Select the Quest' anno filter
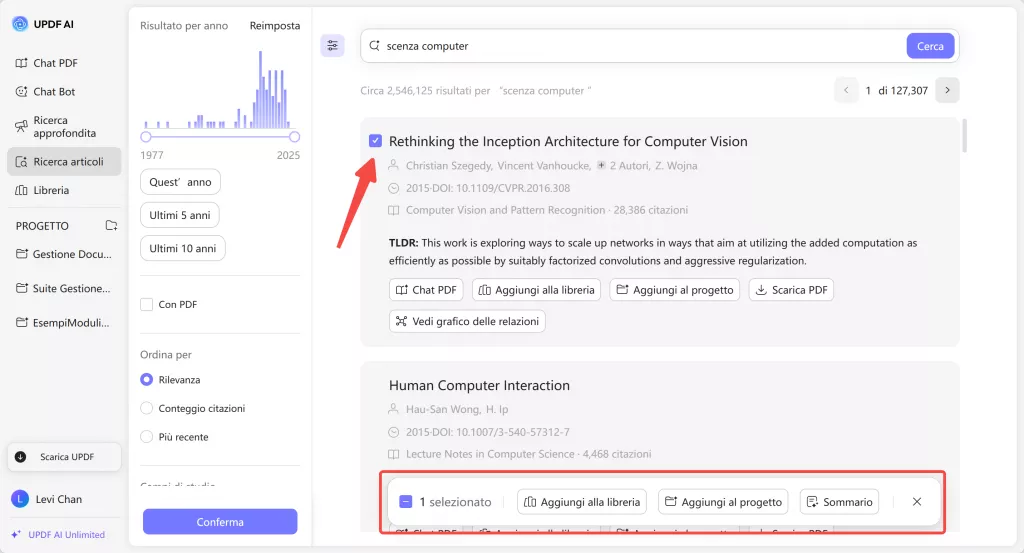The image size is (1024, 553). pyautogui.click(x=180, y=182)
